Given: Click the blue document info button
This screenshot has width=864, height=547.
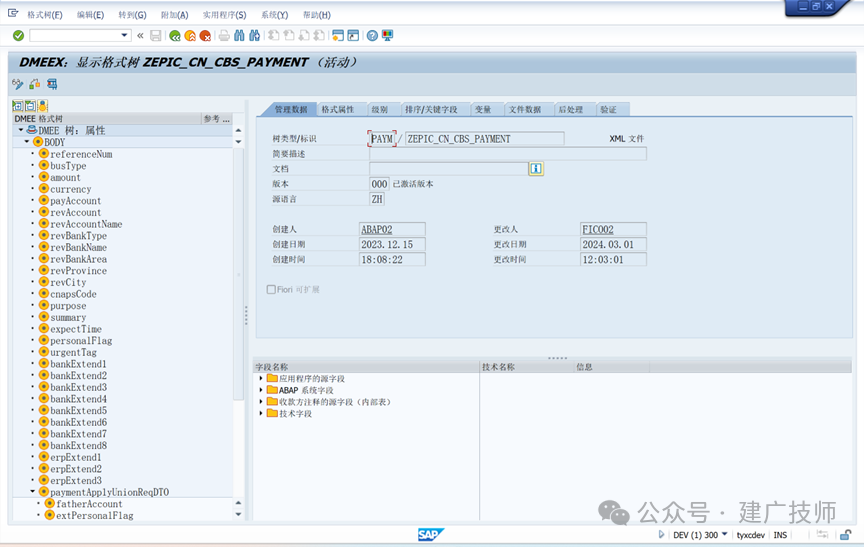Looking at the screenshot, I should [x=536, y=169].
